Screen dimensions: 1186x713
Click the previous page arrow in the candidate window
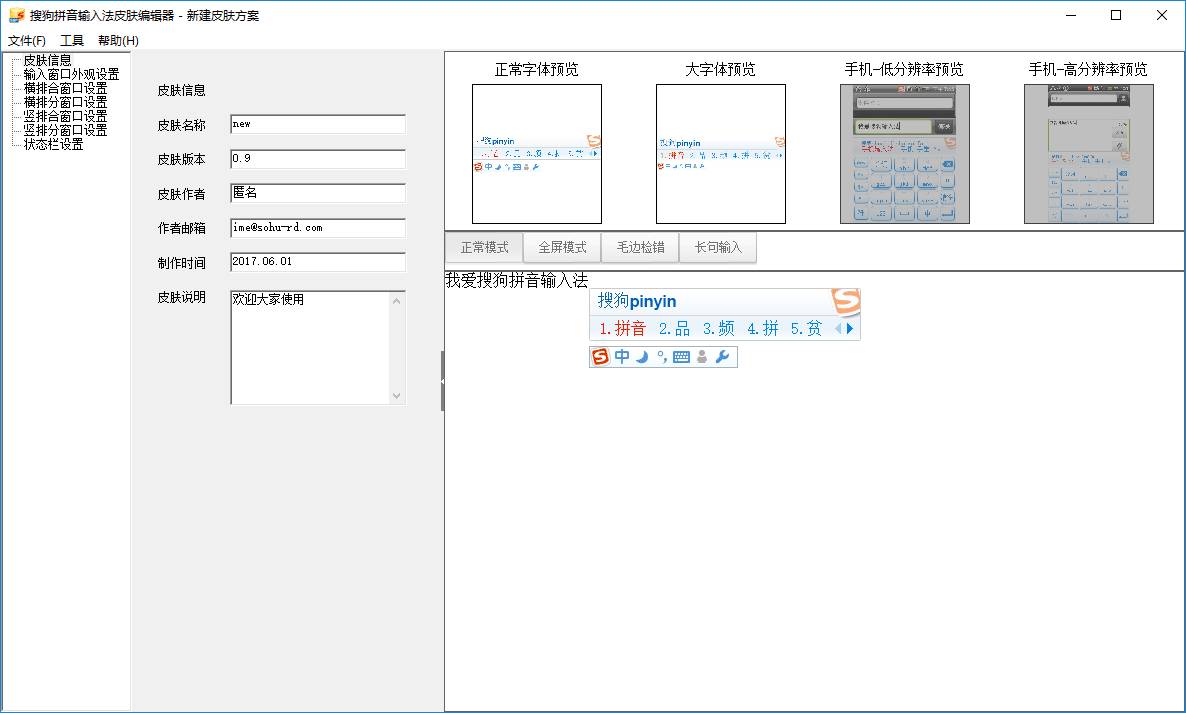(x=838, y=328)
